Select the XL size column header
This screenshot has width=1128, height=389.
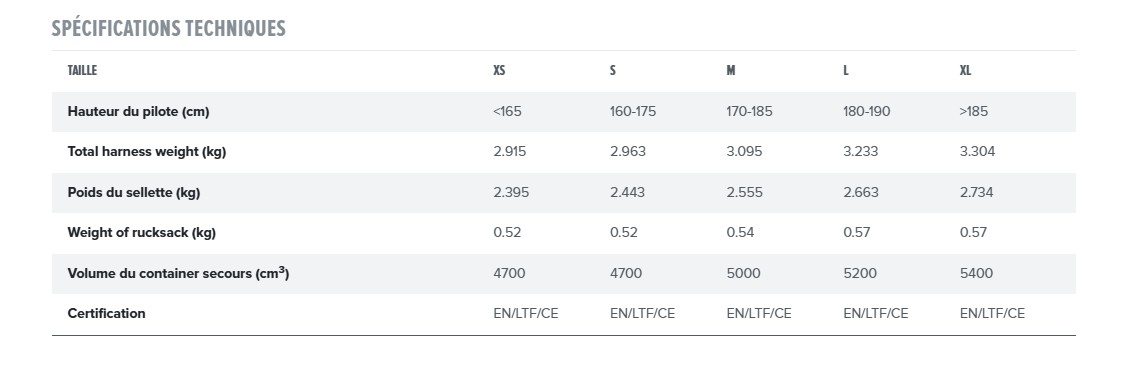tap(965, 70)
